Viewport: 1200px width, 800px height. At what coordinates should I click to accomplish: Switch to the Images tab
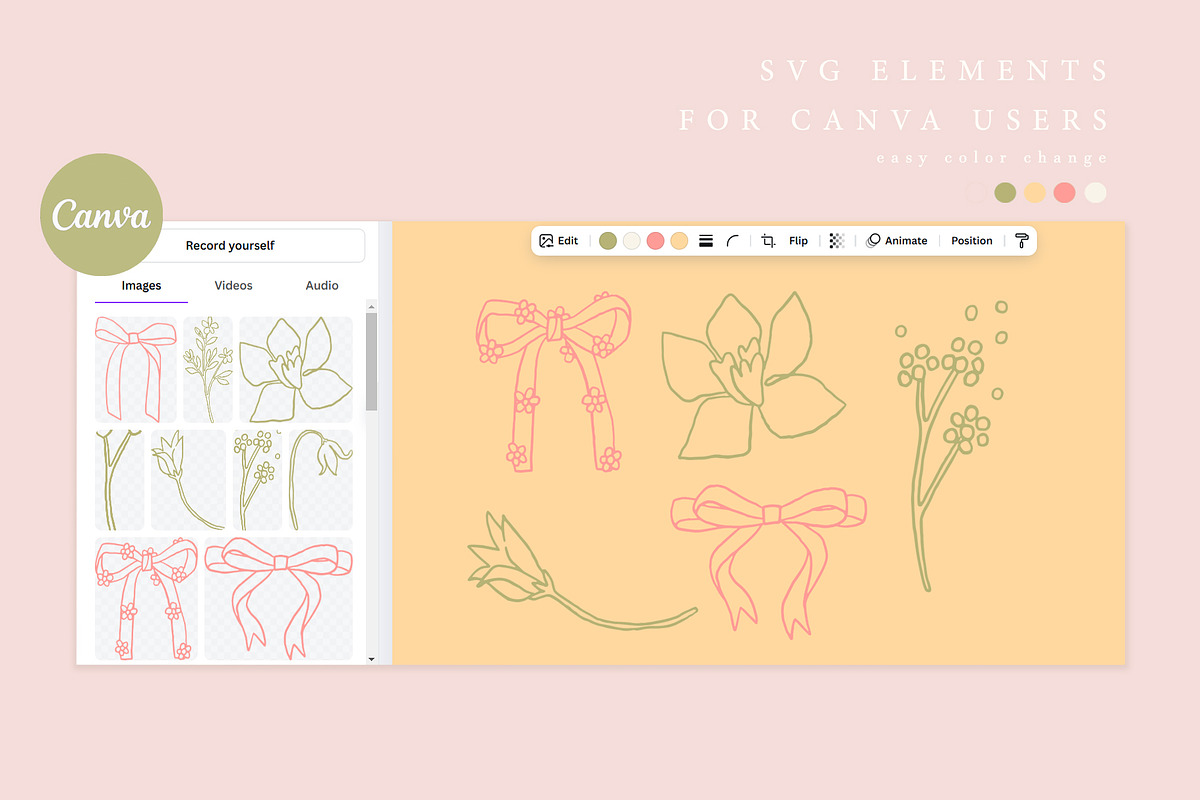pyautogui.click(x=141, y=286)
